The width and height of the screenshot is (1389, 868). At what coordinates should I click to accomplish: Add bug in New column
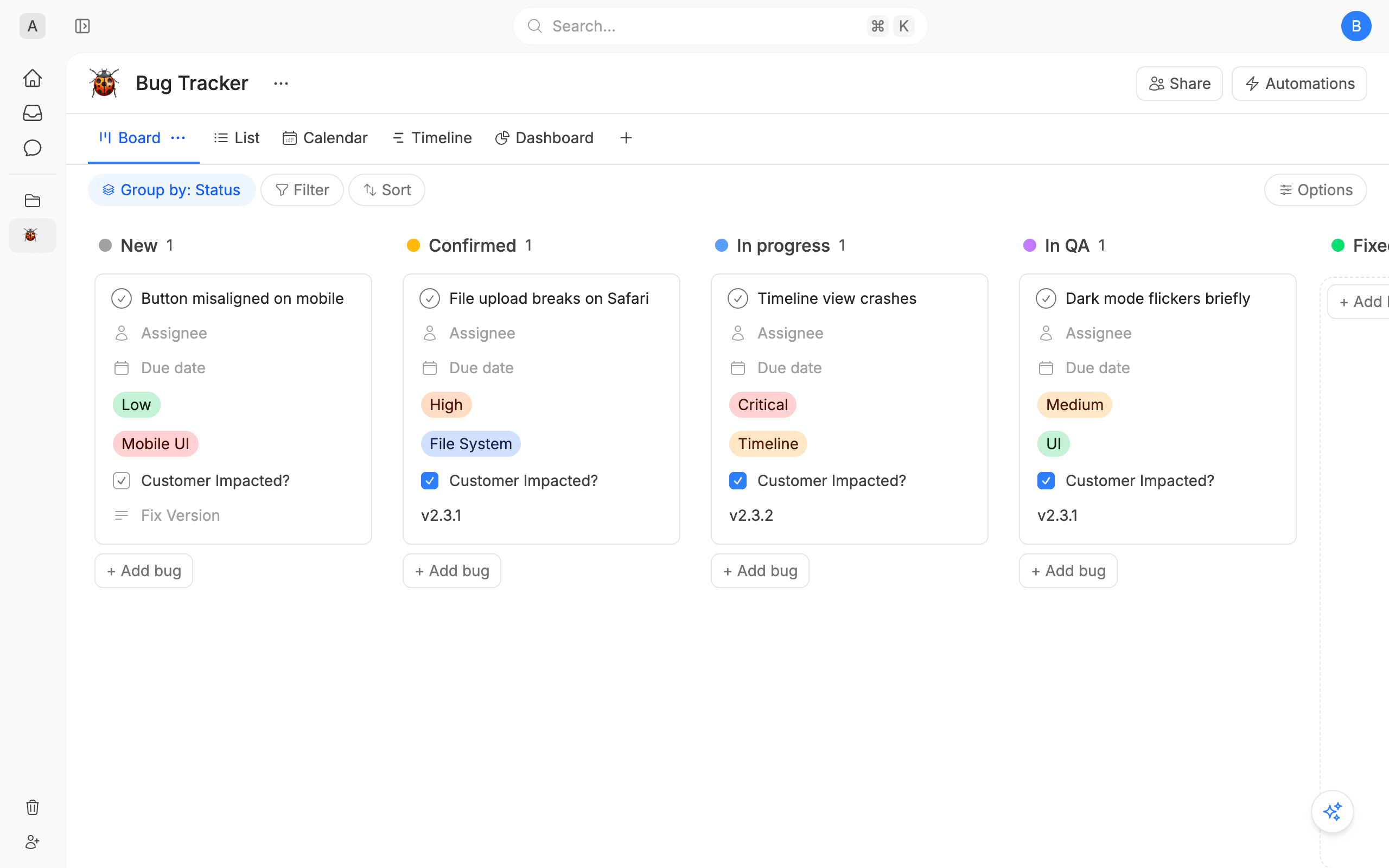click(144, 571)
